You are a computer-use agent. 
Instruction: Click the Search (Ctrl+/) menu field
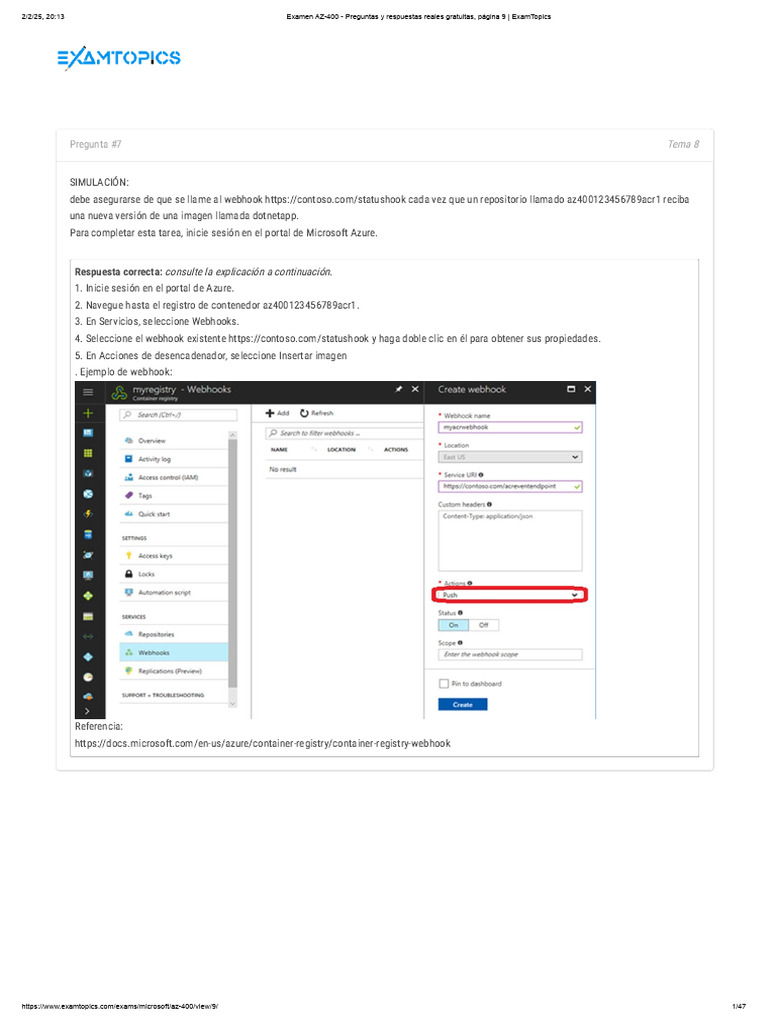[x=178, y=415]
